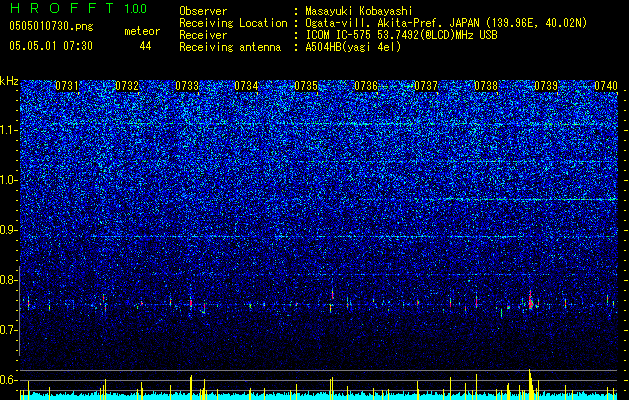Click the 0732 time marker
Viewport: 629px width, 400px height.
coord(127,86)
